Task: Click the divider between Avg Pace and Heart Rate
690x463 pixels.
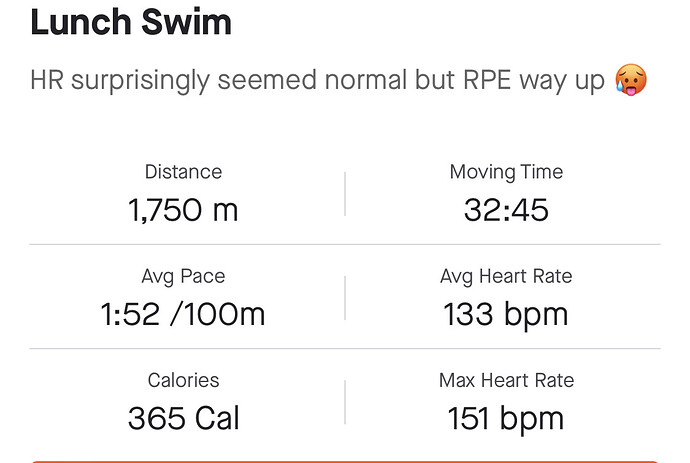Action: (x=345, y=298)
